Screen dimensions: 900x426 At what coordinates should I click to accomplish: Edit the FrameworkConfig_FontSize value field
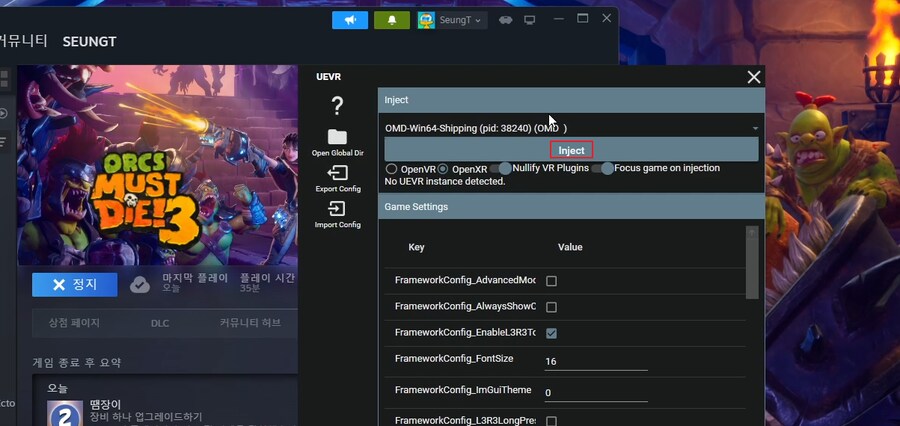(x=596, y=362)
